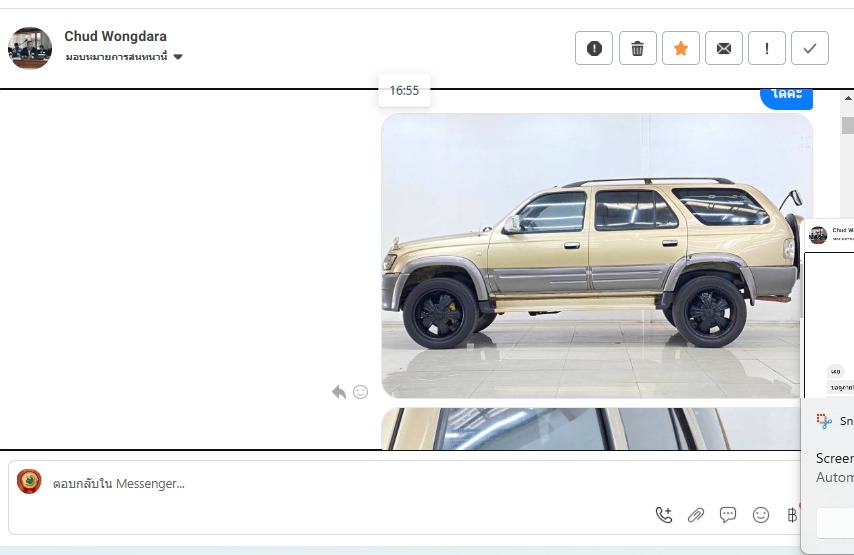Mark conversation as spam with exclamation octagon icon

(594, 48)
